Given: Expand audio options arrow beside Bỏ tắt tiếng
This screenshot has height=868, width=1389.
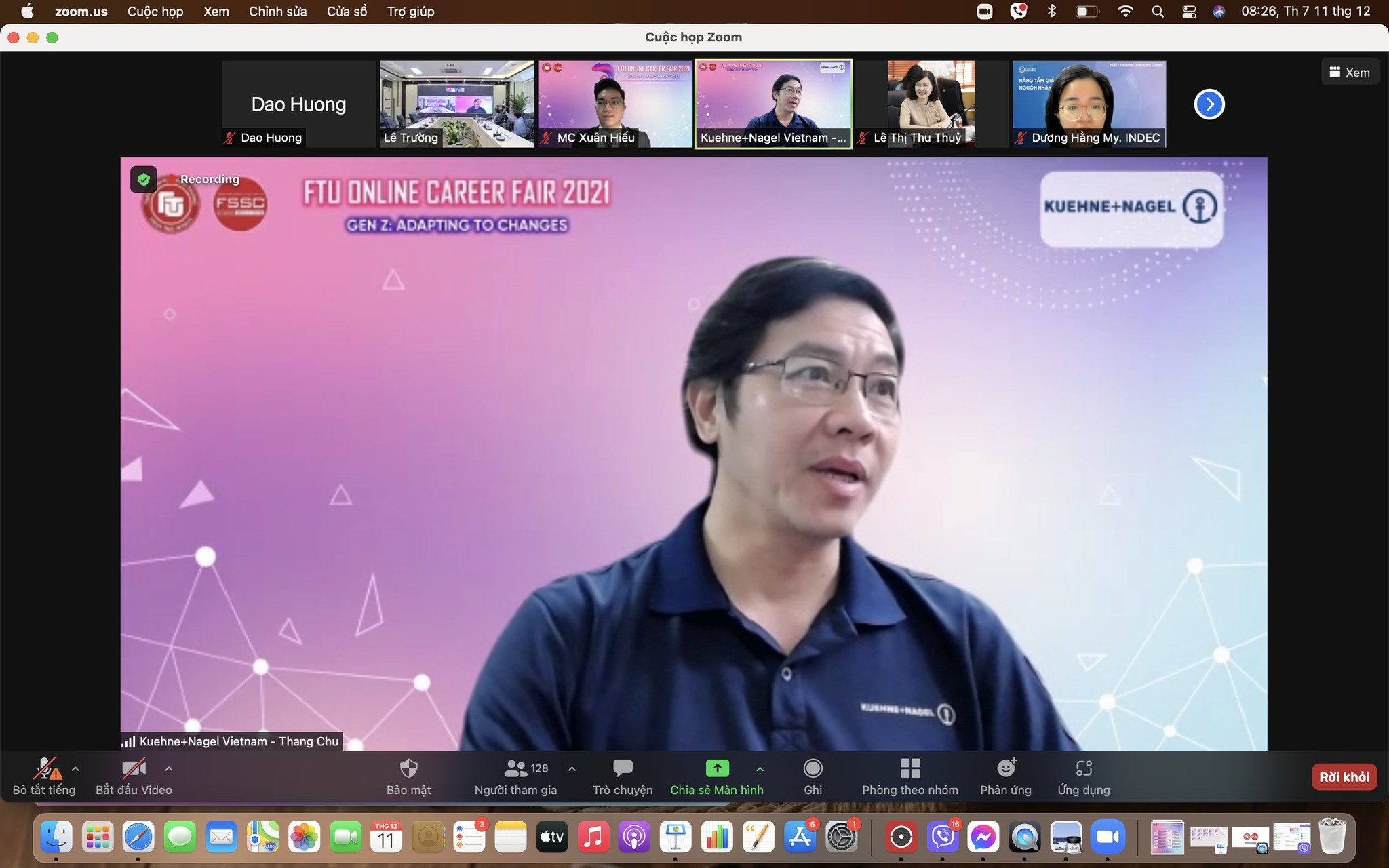Looking at the screenshot, I should (75, 769).
